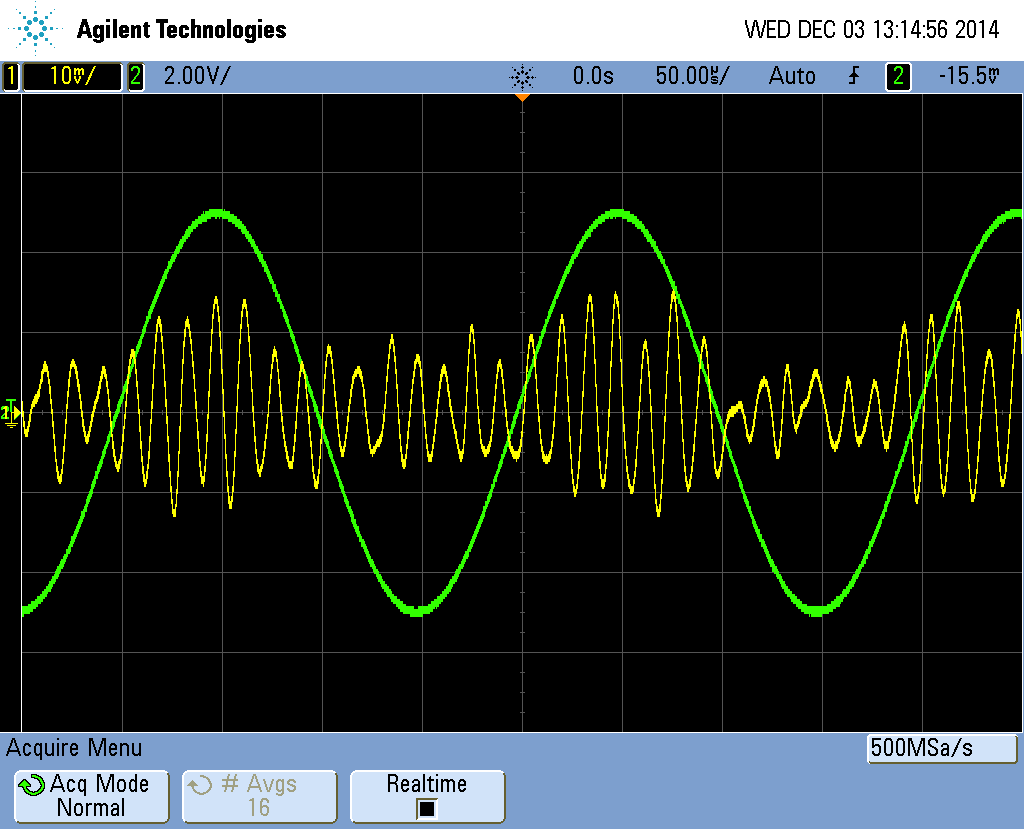Click the channel 2 2.00V/ scale value

click(196, 76)
